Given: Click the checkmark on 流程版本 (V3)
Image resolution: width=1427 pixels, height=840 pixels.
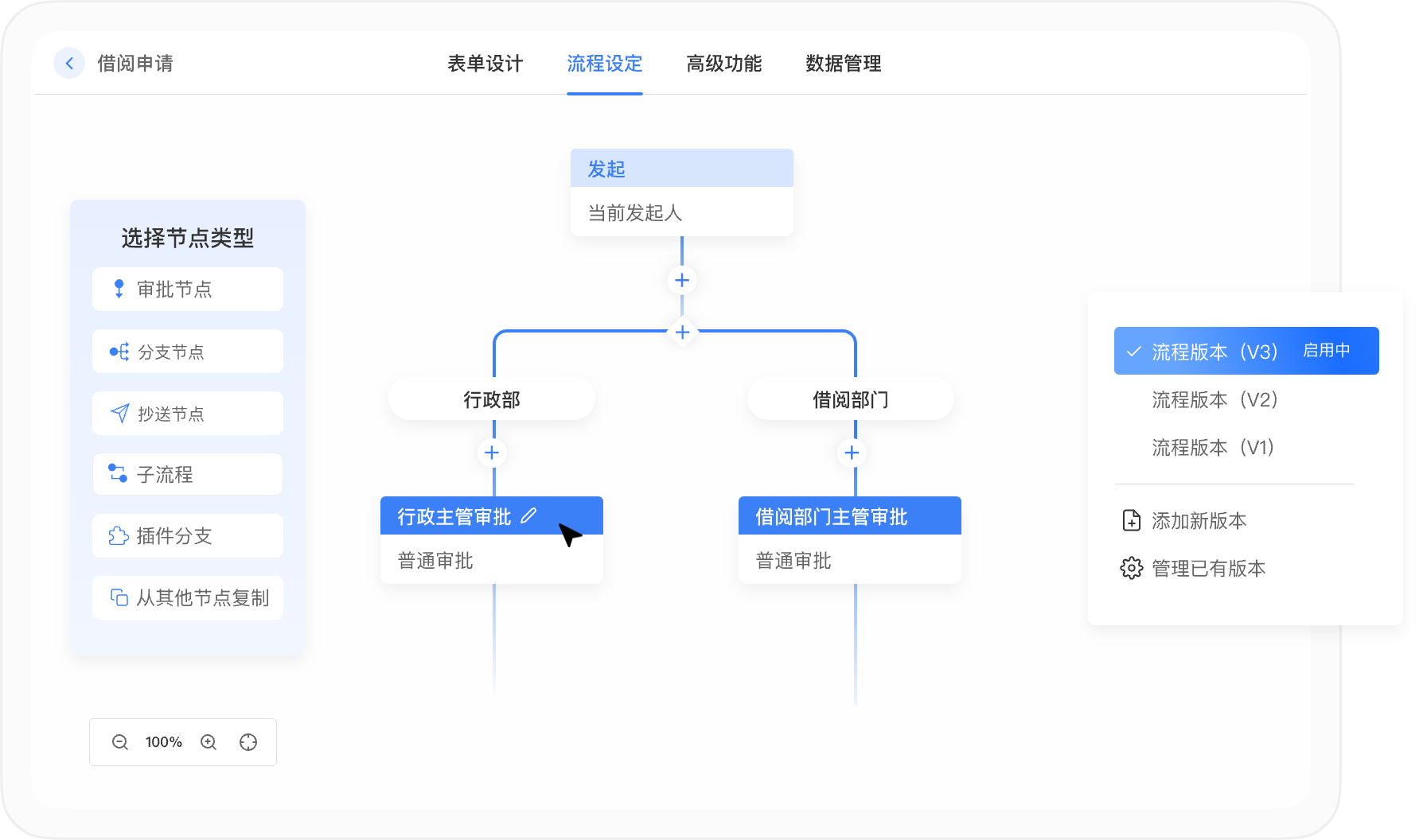Looking at the screenshot, I should (x=1134, y=351).
